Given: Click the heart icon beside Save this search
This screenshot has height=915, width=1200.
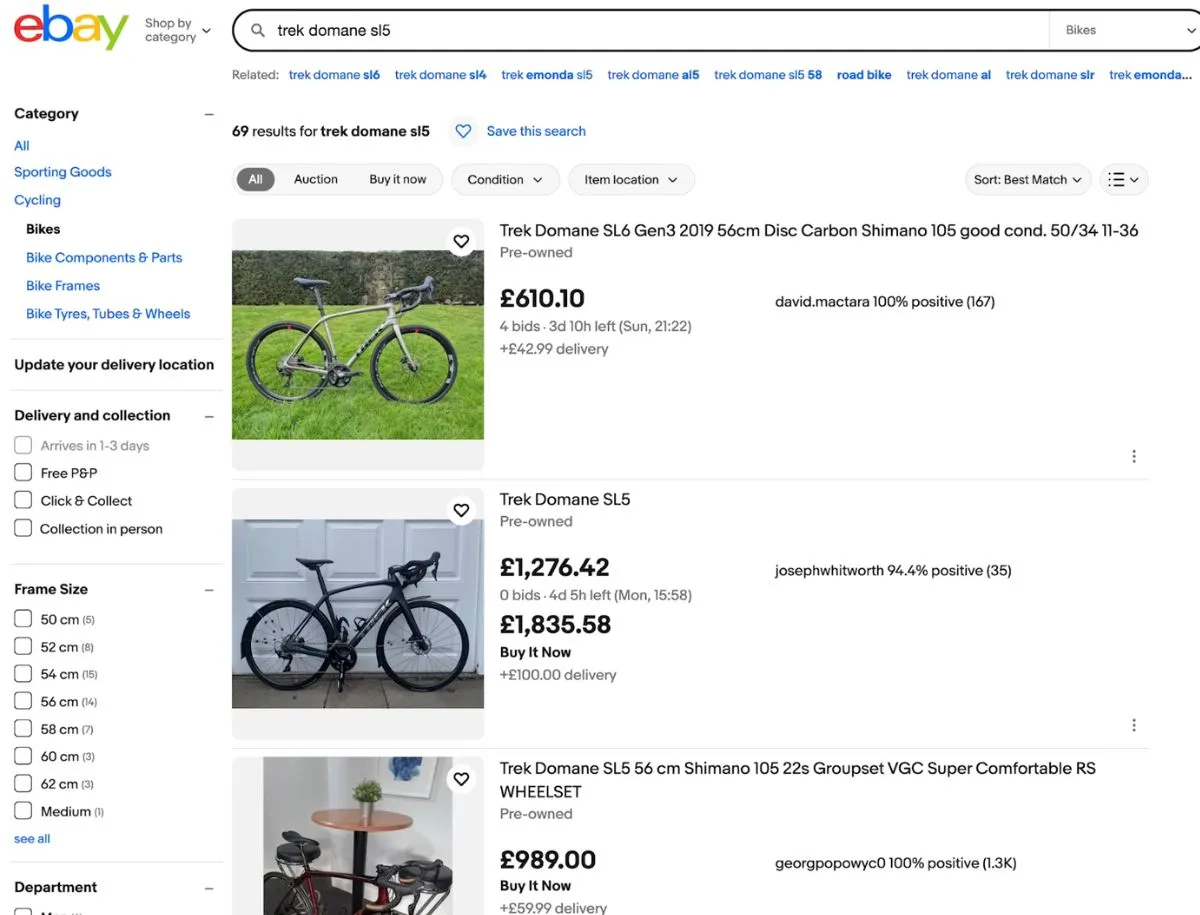Looking at the screenshot, I should pos(462,131).
